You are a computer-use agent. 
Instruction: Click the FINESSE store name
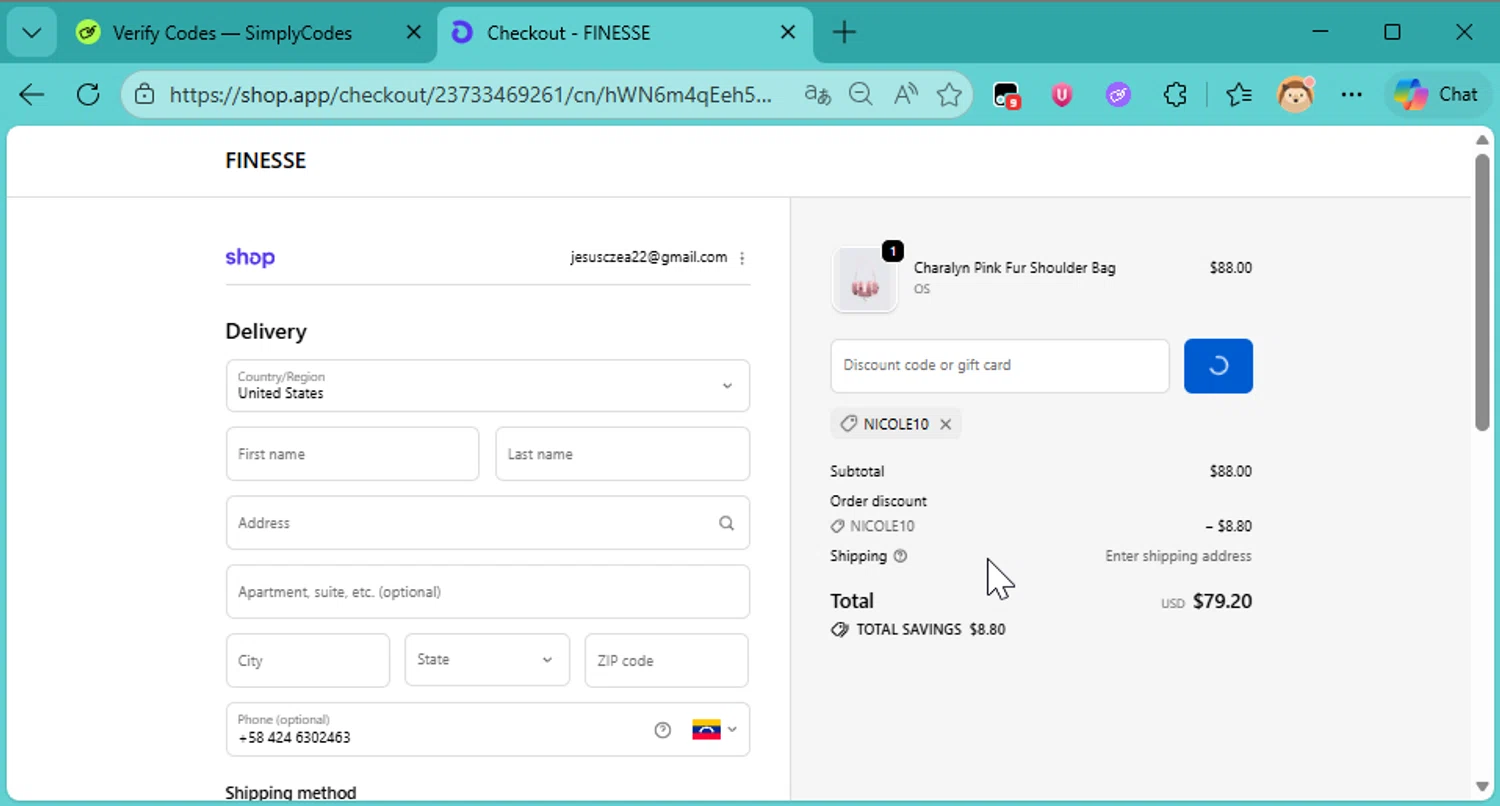click(266, 161)
